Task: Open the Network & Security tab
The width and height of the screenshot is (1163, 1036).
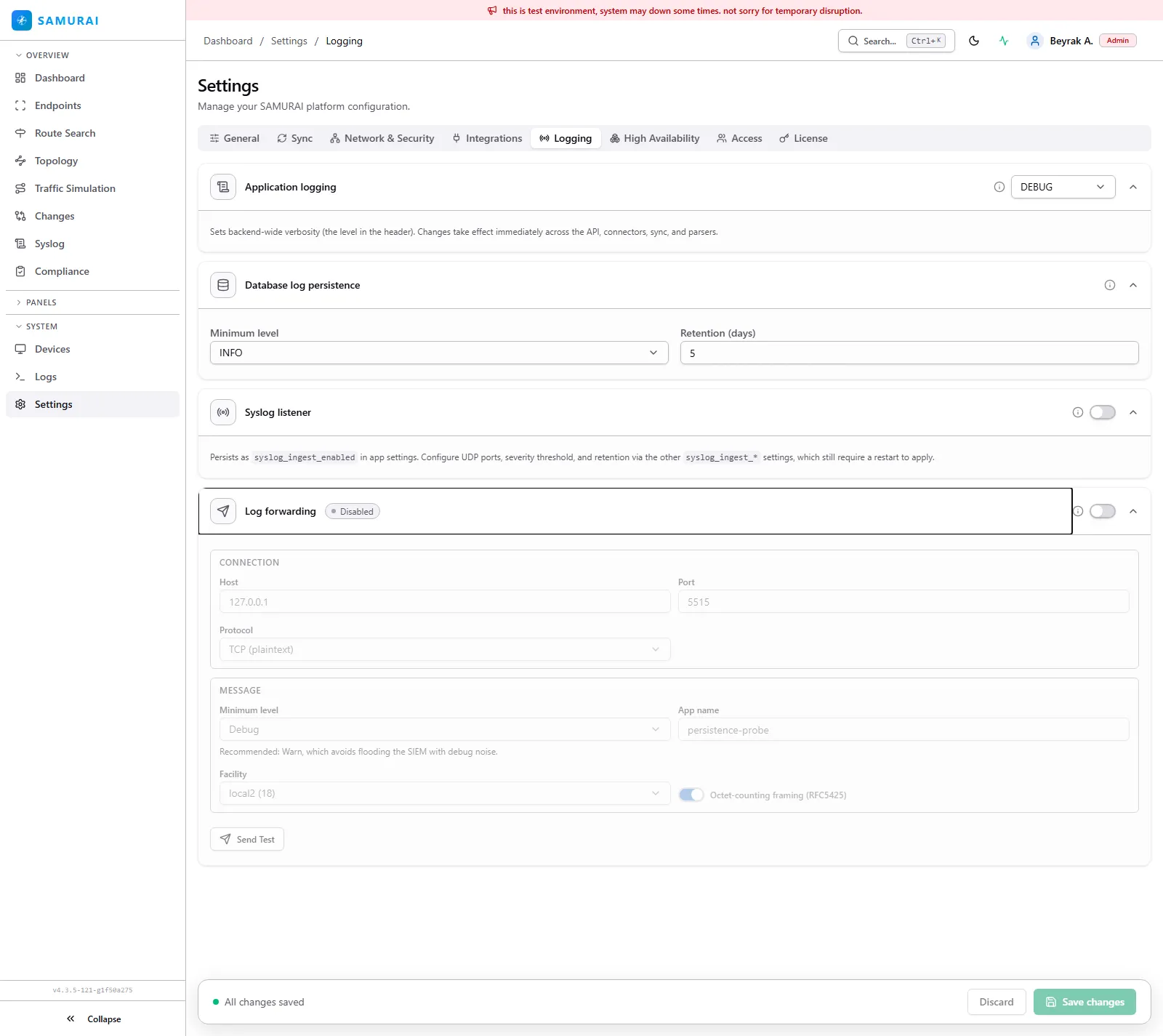Action: 382,138
